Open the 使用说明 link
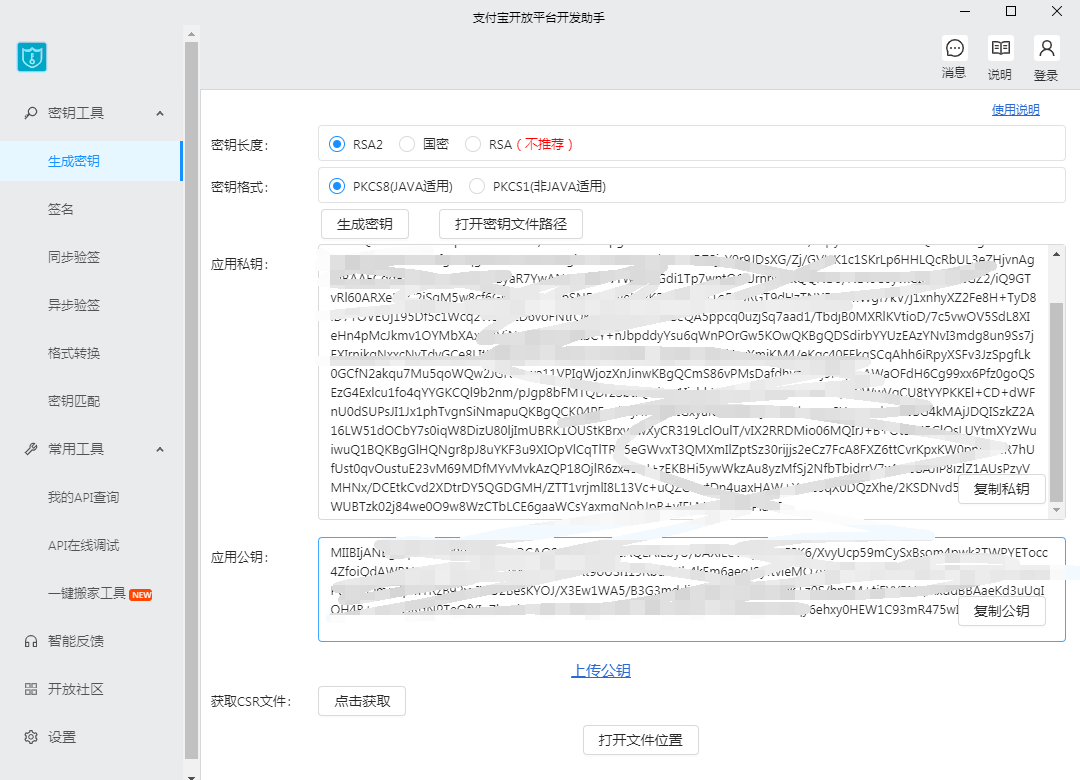Image resolution: width=1080 pixels, height=780 pixels. click(x=1015, y=110)
